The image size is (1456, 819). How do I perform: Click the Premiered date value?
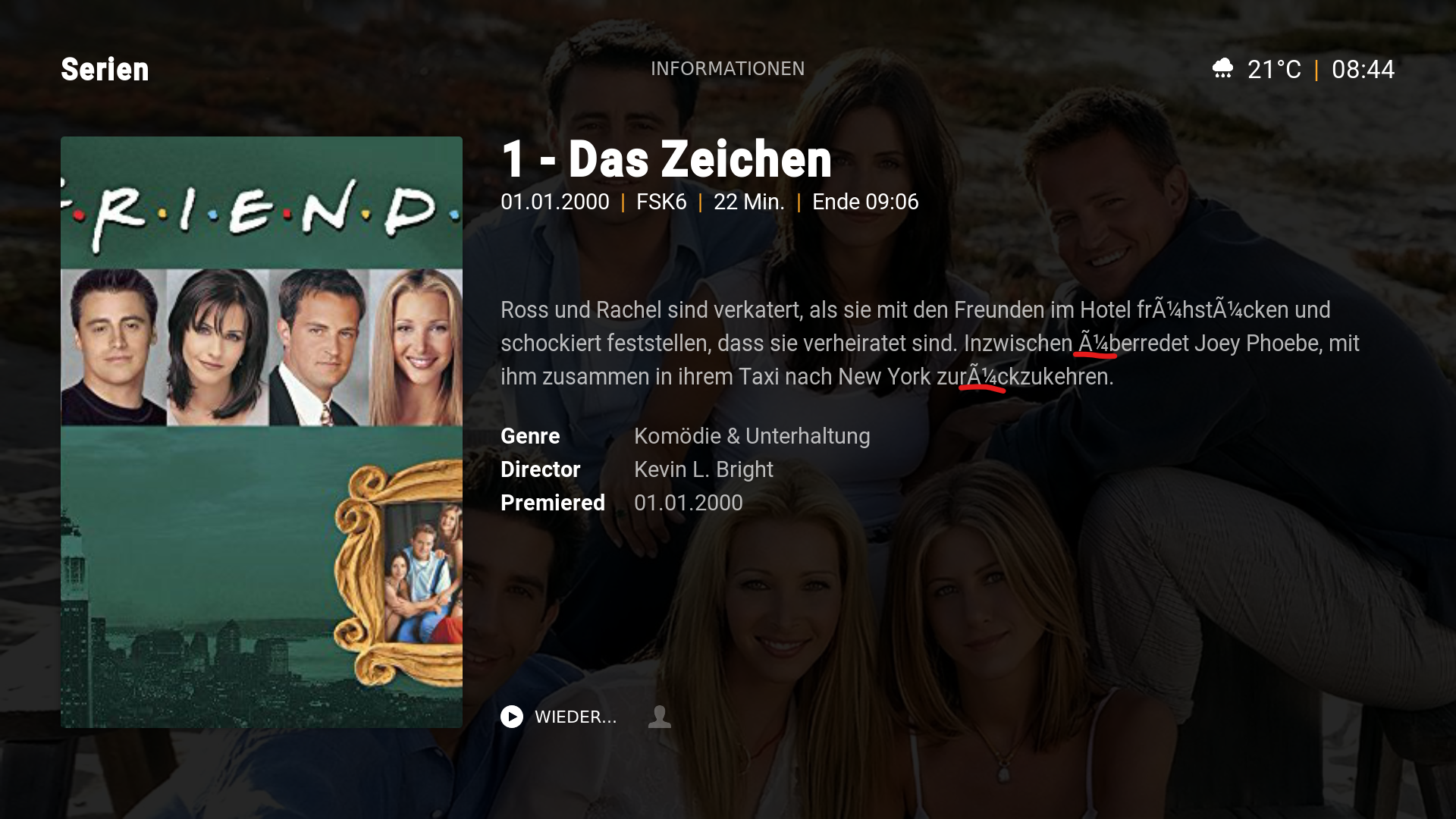pos(689,503)
